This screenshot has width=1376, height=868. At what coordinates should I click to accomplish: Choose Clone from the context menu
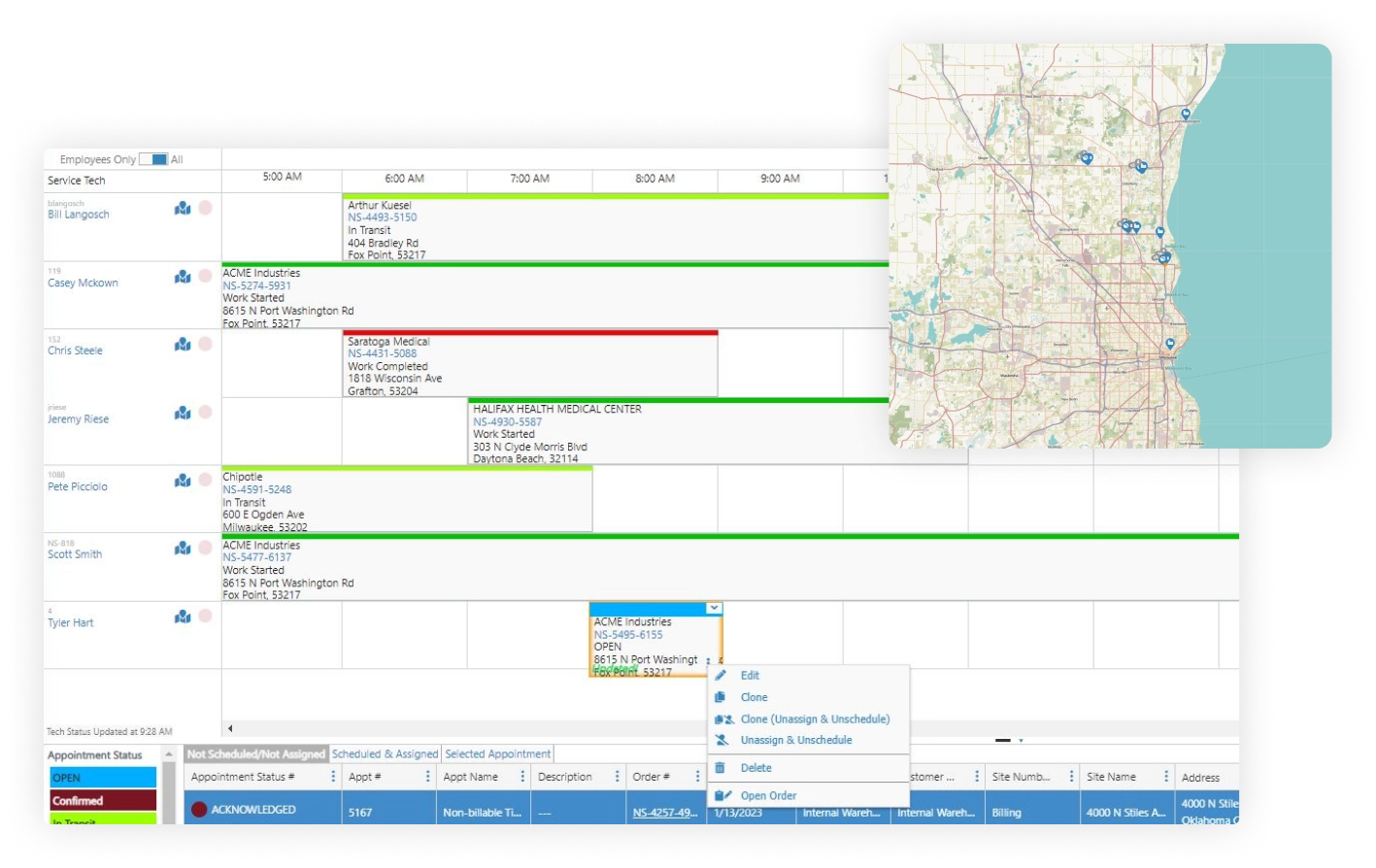coord(754,697)
